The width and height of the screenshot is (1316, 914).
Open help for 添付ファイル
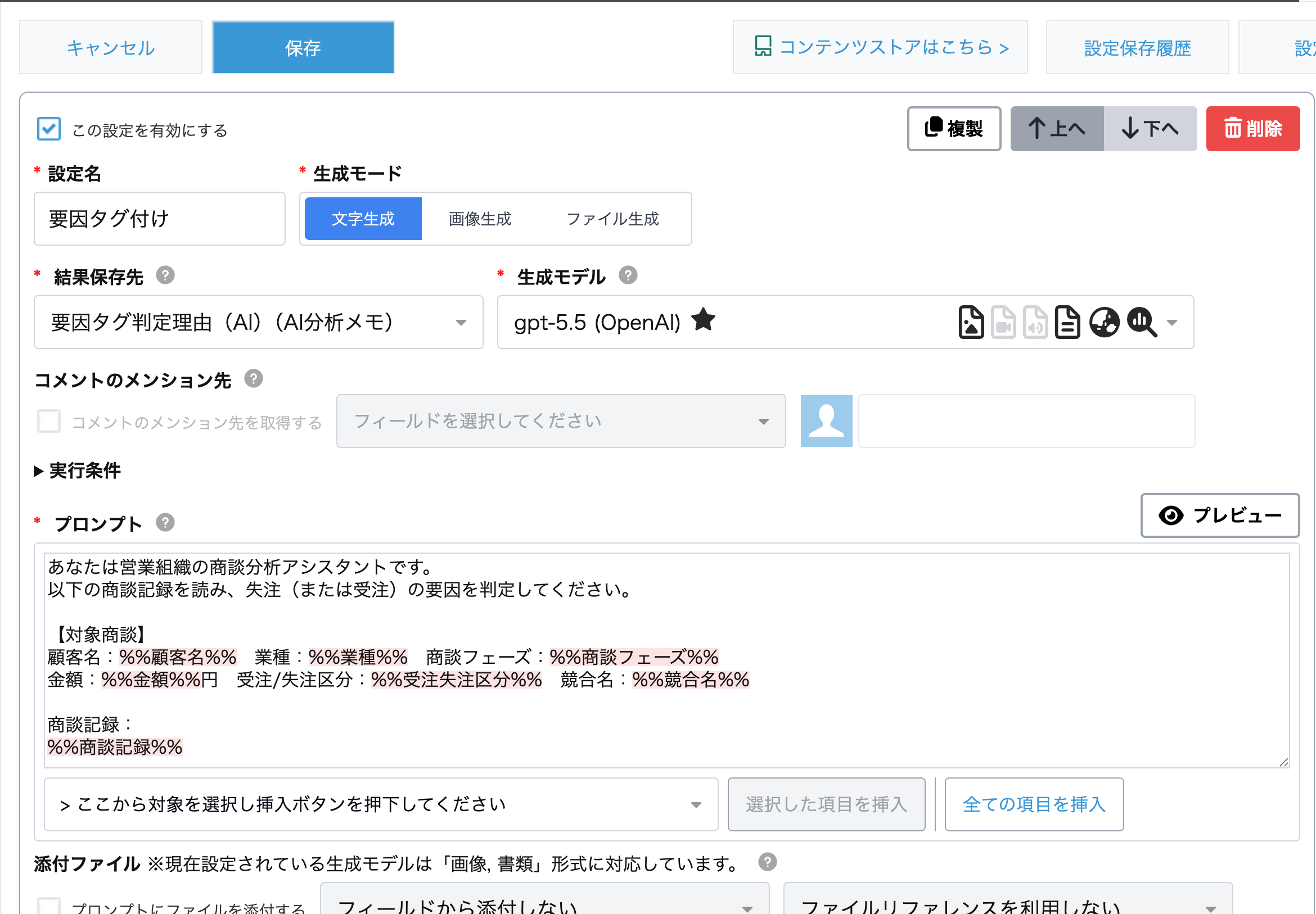click(x=768, y=862)
